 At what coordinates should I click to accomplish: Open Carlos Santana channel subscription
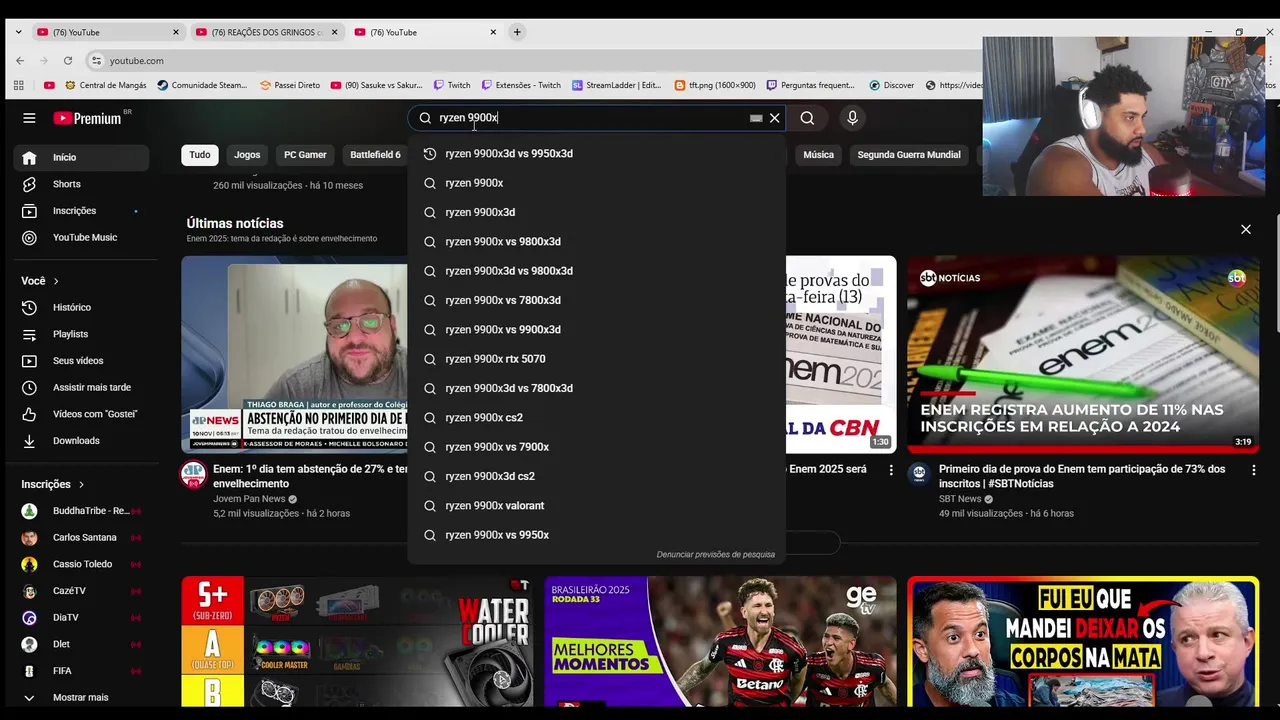click(81, 537)
